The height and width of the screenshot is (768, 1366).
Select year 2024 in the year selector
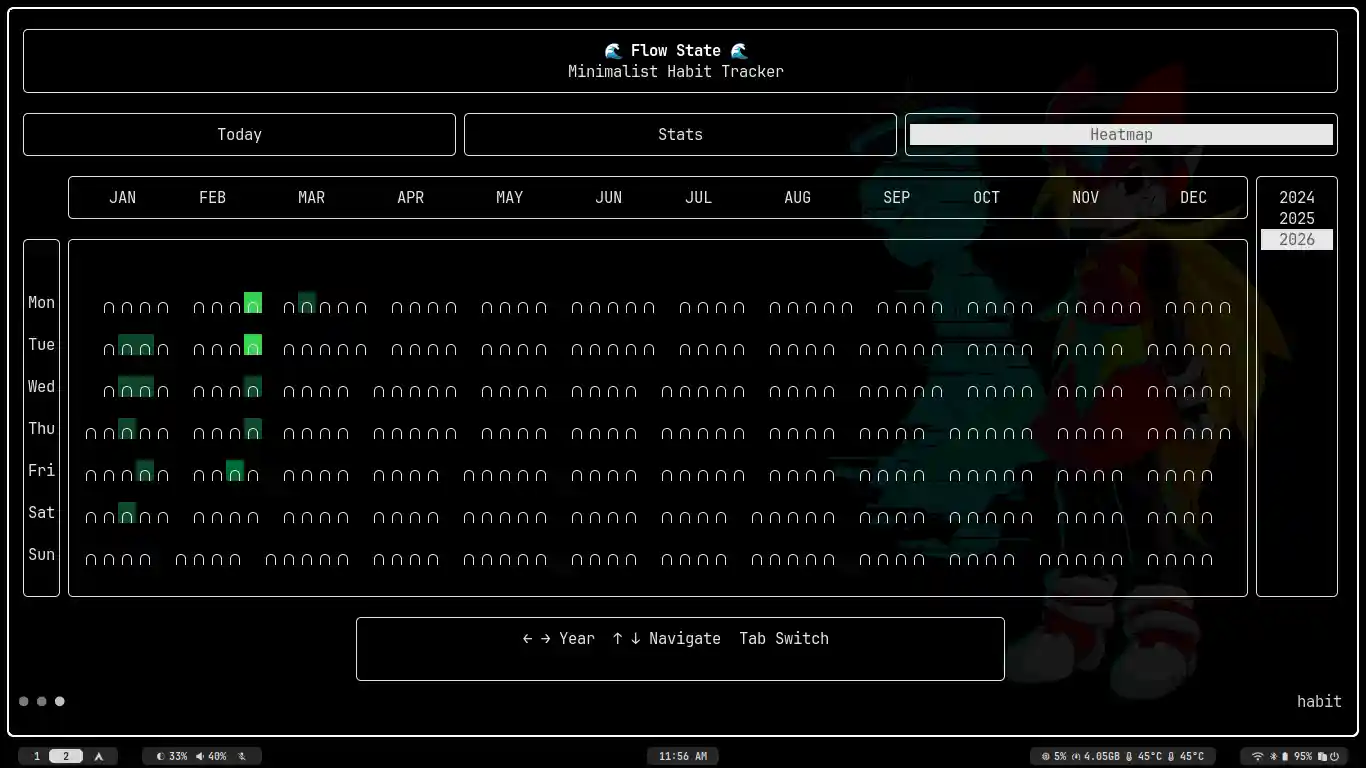point(1296,197)
